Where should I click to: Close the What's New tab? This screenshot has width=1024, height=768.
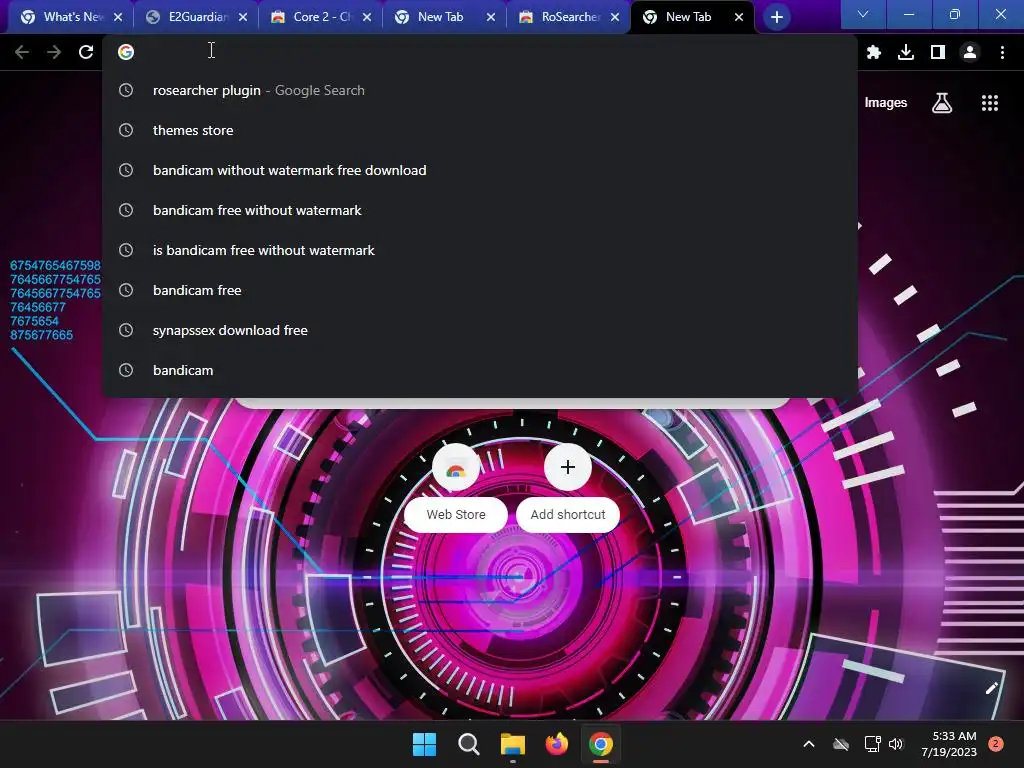[118, 18]
